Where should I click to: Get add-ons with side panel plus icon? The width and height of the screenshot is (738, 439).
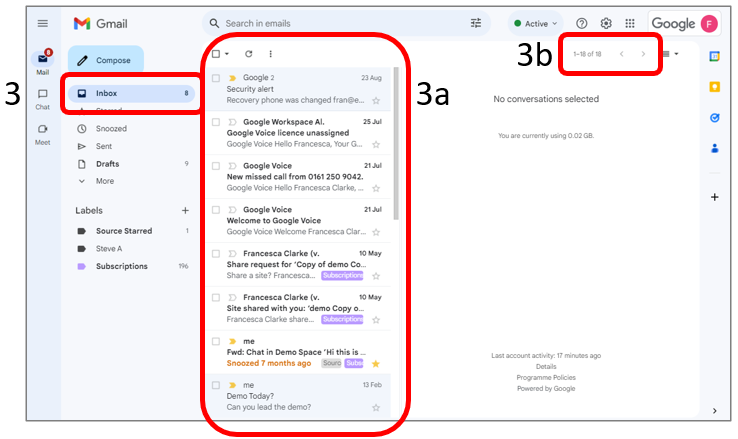point(714,197)
